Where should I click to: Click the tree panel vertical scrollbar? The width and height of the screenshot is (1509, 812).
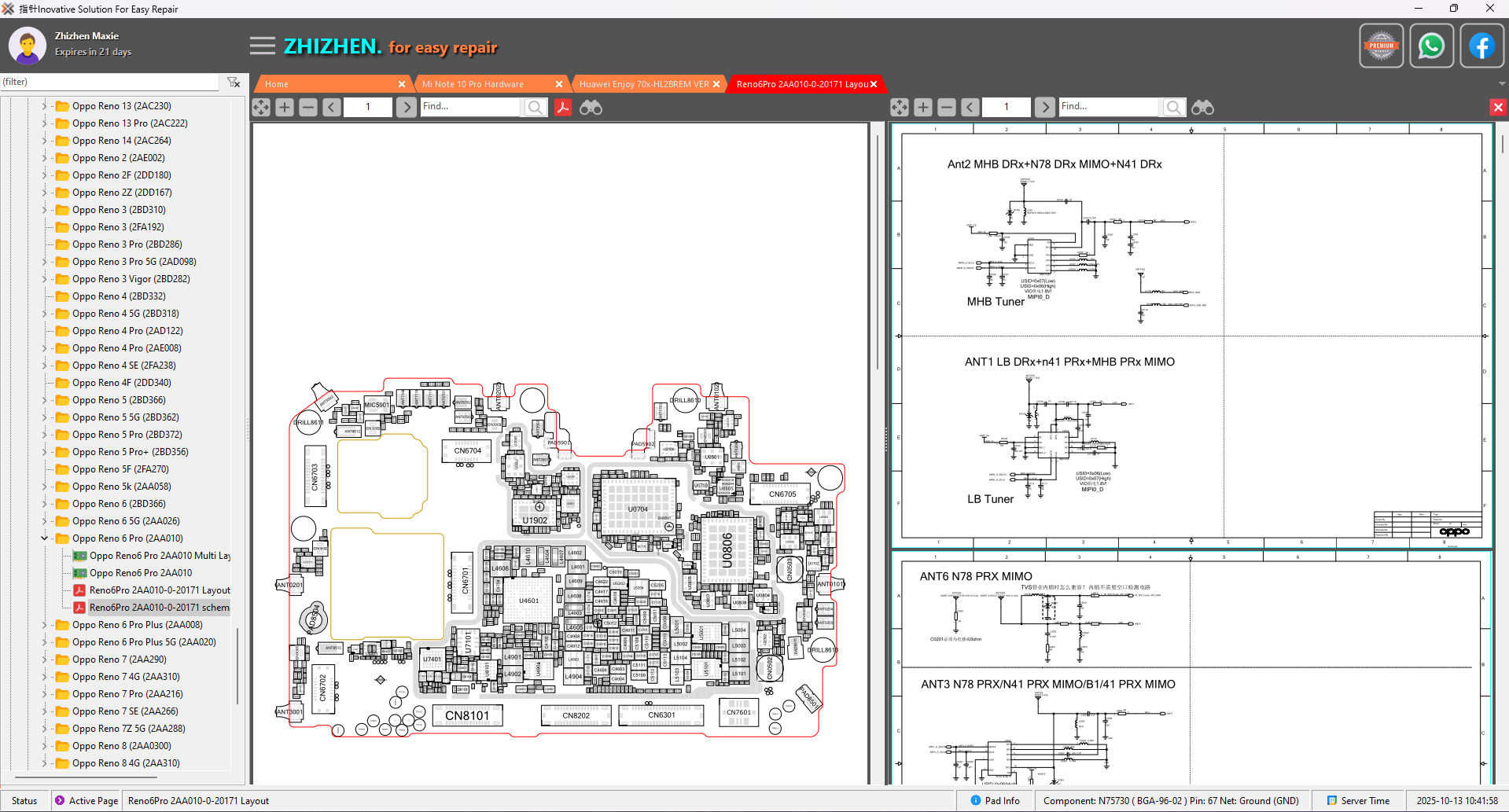coord(237,664)
